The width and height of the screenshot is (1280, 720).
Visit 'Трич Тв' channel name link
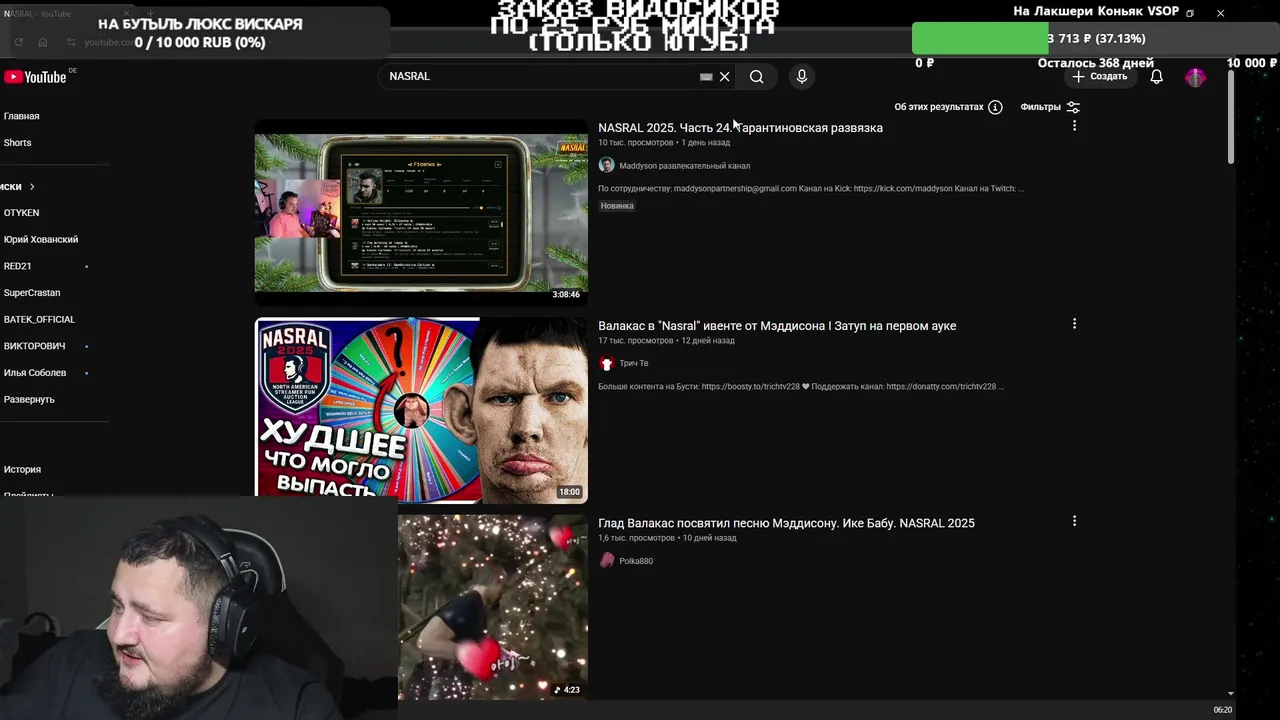pyautogui.click(x=633, y=363)
